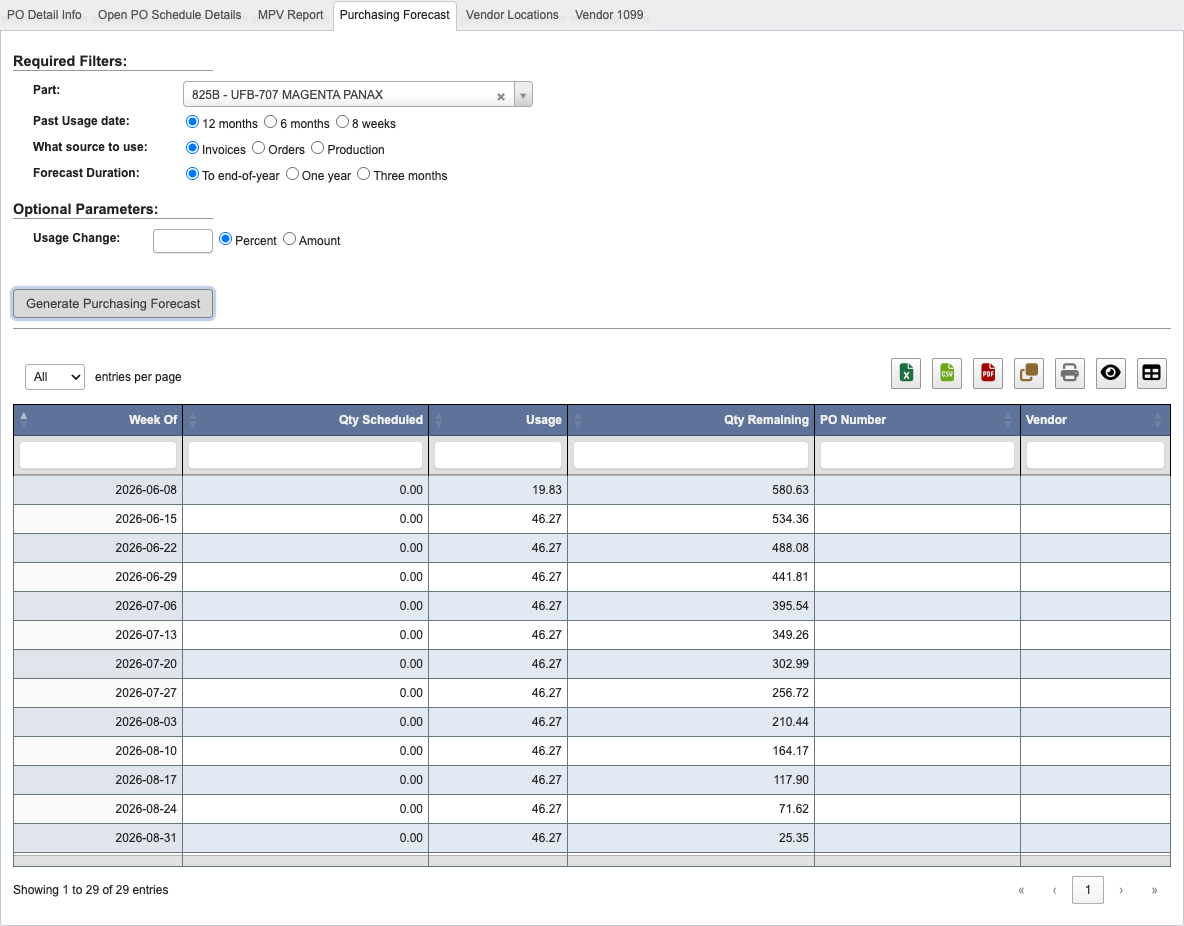Clear the selected part with the x
The width and height of the screenshot is (1184, 926).
pyautogui.click(x=501, y=97)
